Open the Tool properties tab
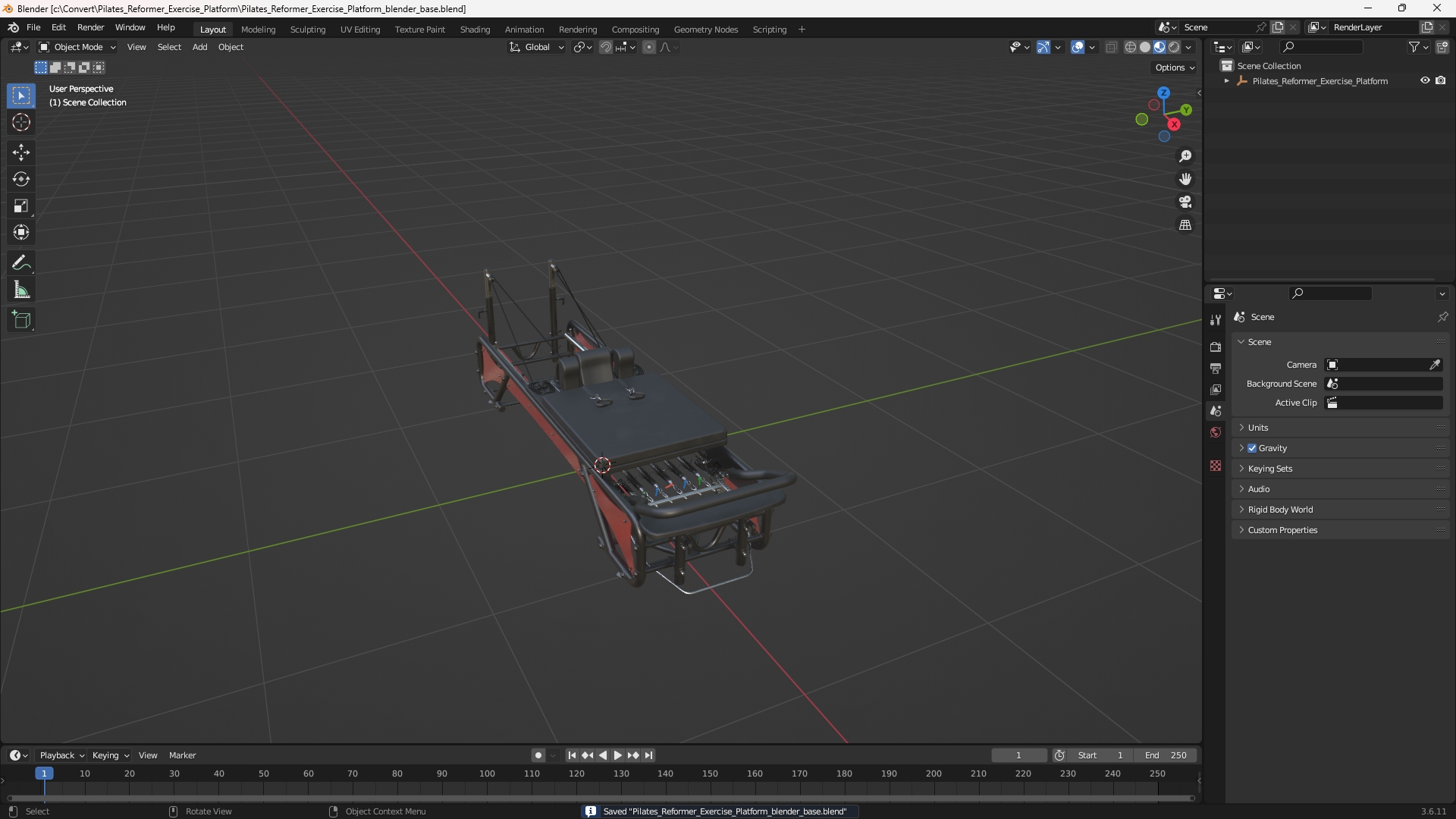Viewport: 1456px width, 819px height. coord(1216,320)
